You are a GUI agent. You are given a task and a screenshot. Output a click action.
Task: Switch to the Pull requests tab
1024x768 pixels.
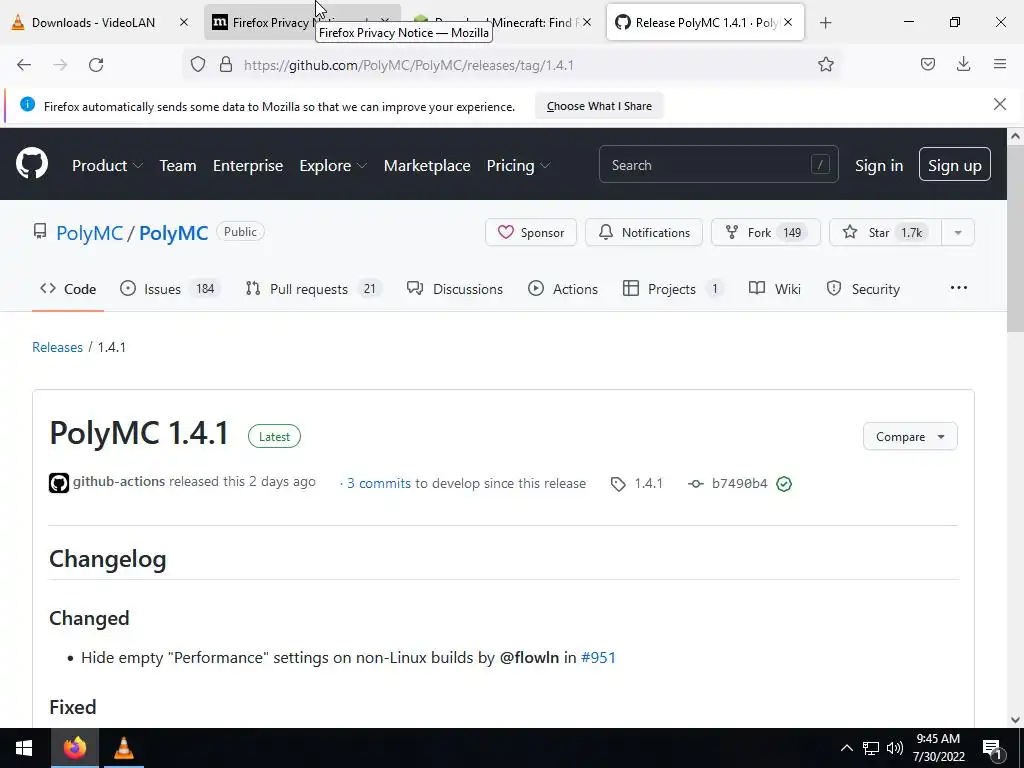[313, 289]
